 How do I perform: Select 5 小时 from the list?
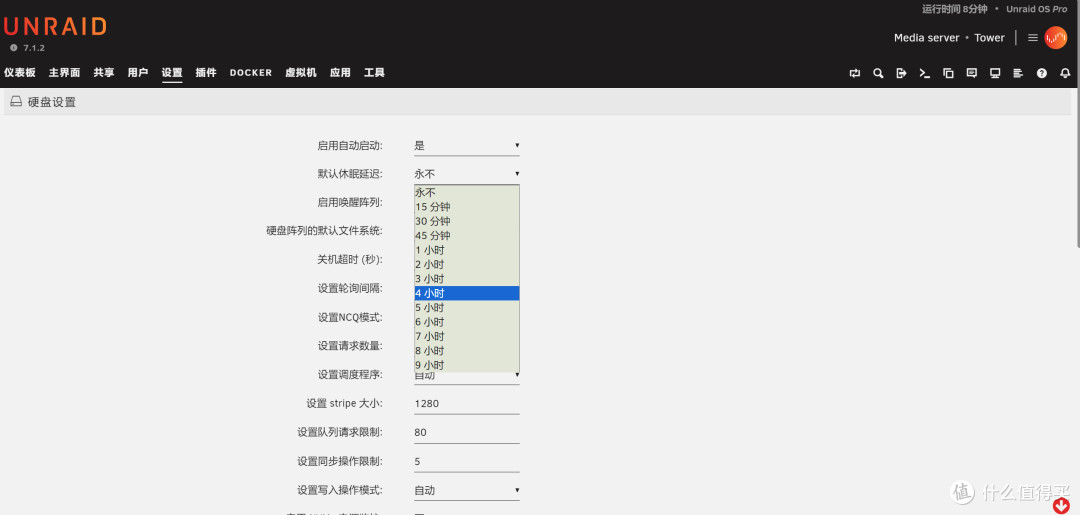point(466,308)
